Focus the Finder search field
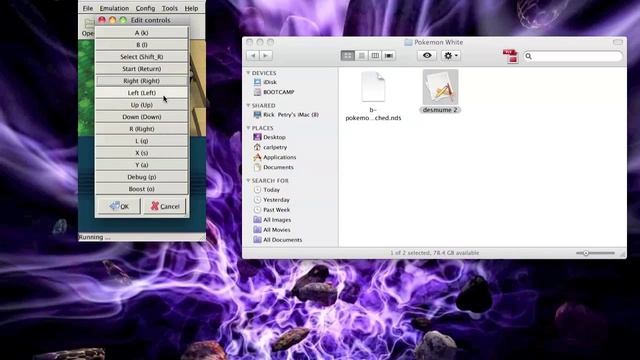The width and height of the screenshot is (640, 360). point(573,56)
